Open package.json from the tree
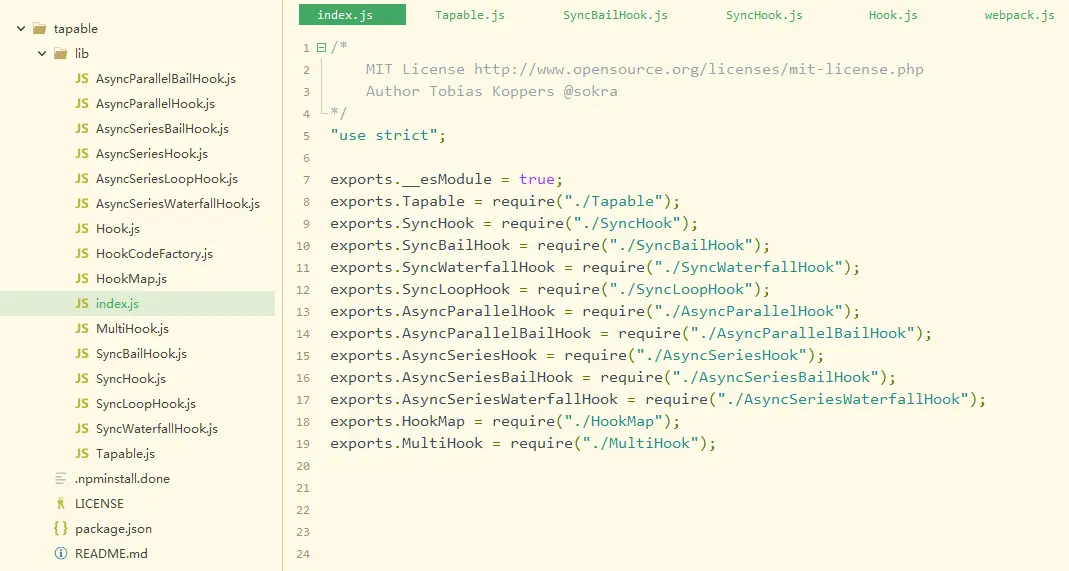The image size is (1069, 571). (113, 529)
